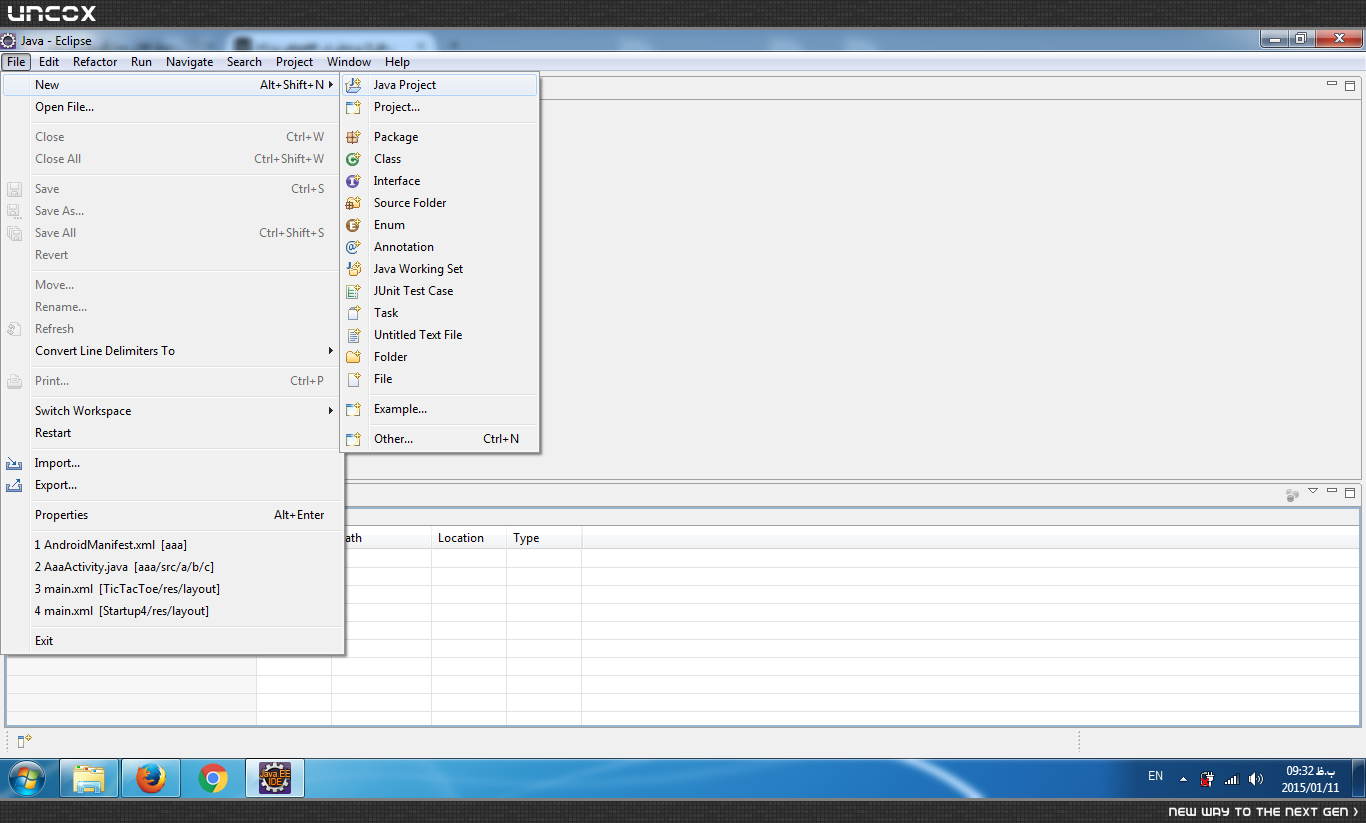
Task: Open recent file 1 AndroidManifest.xml [aaa]
Action: click(173, 545)
